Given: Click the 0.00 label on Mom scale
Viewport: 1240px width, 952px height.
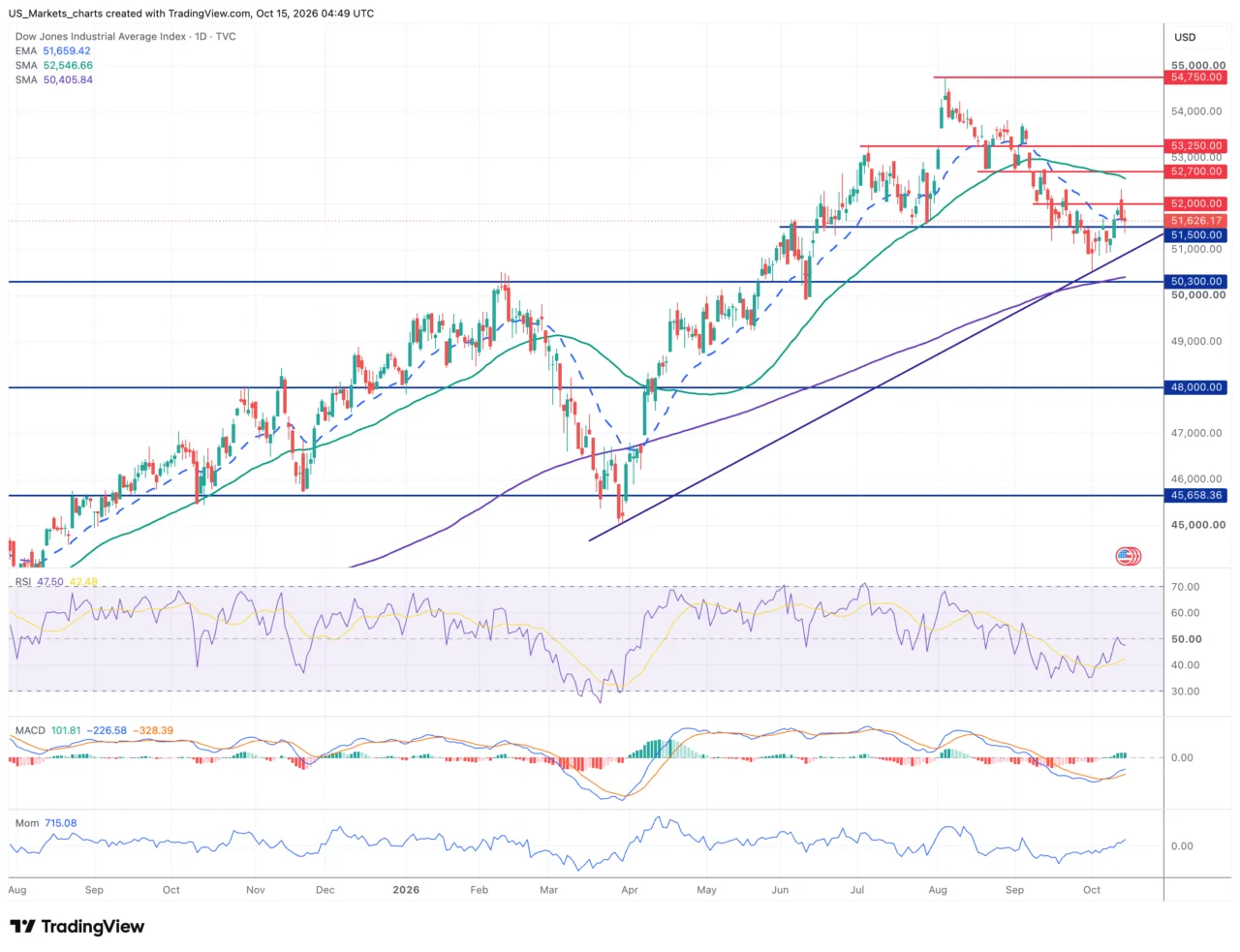Looking at the screenshot, I should pyautogui.click(x=1182, y=846).
